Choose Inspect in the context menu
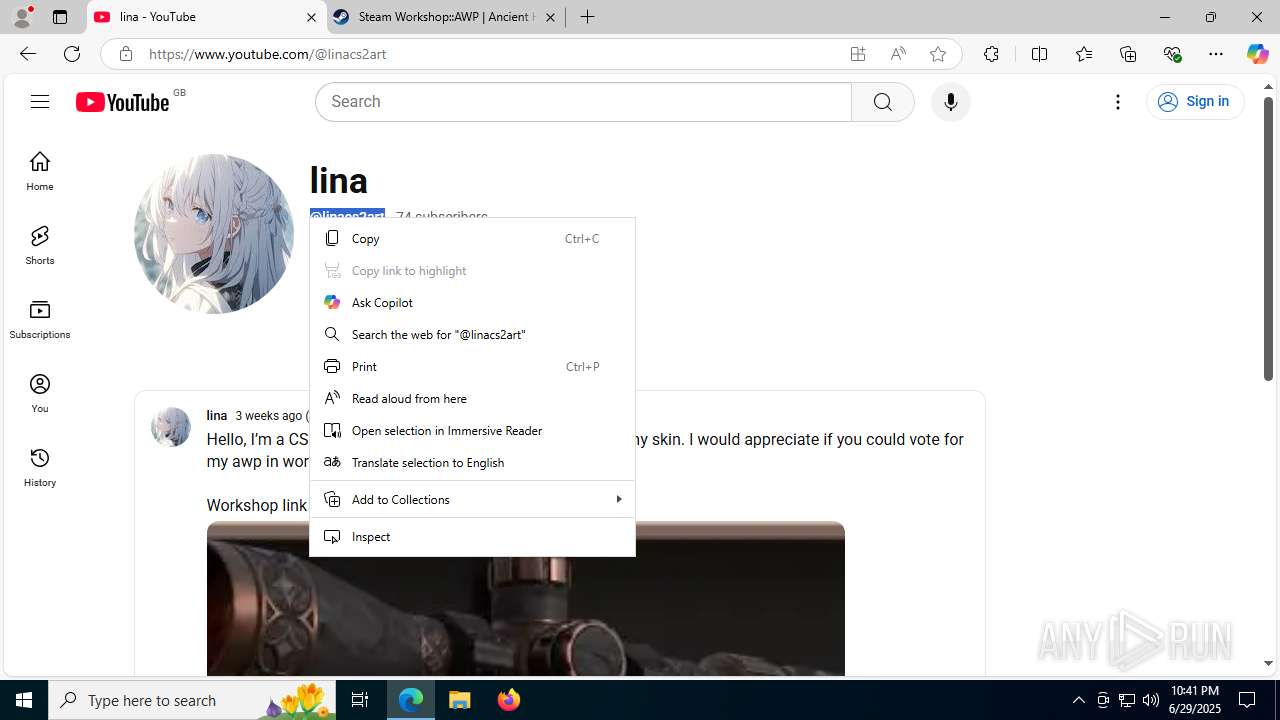This screenshot has height=720, width=1280. click(472, 536)
